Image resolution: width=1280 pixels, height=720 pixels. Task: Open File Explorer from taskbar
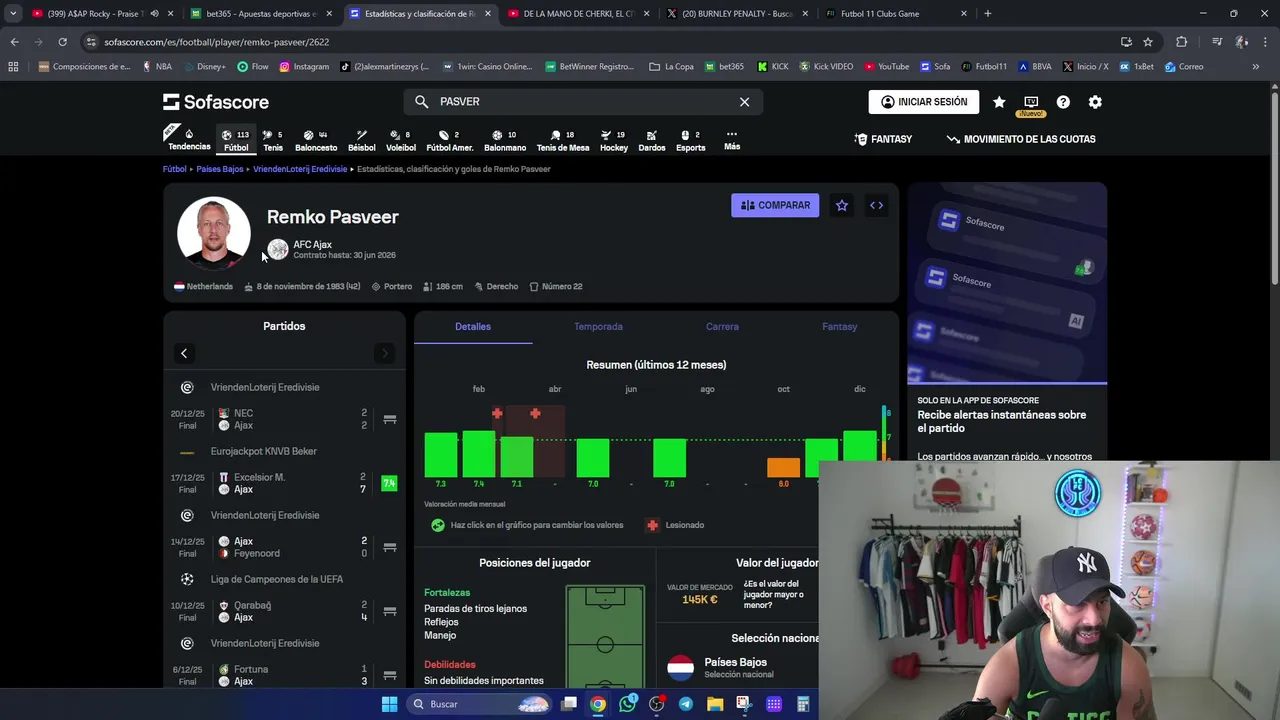(x=715, y=704)
